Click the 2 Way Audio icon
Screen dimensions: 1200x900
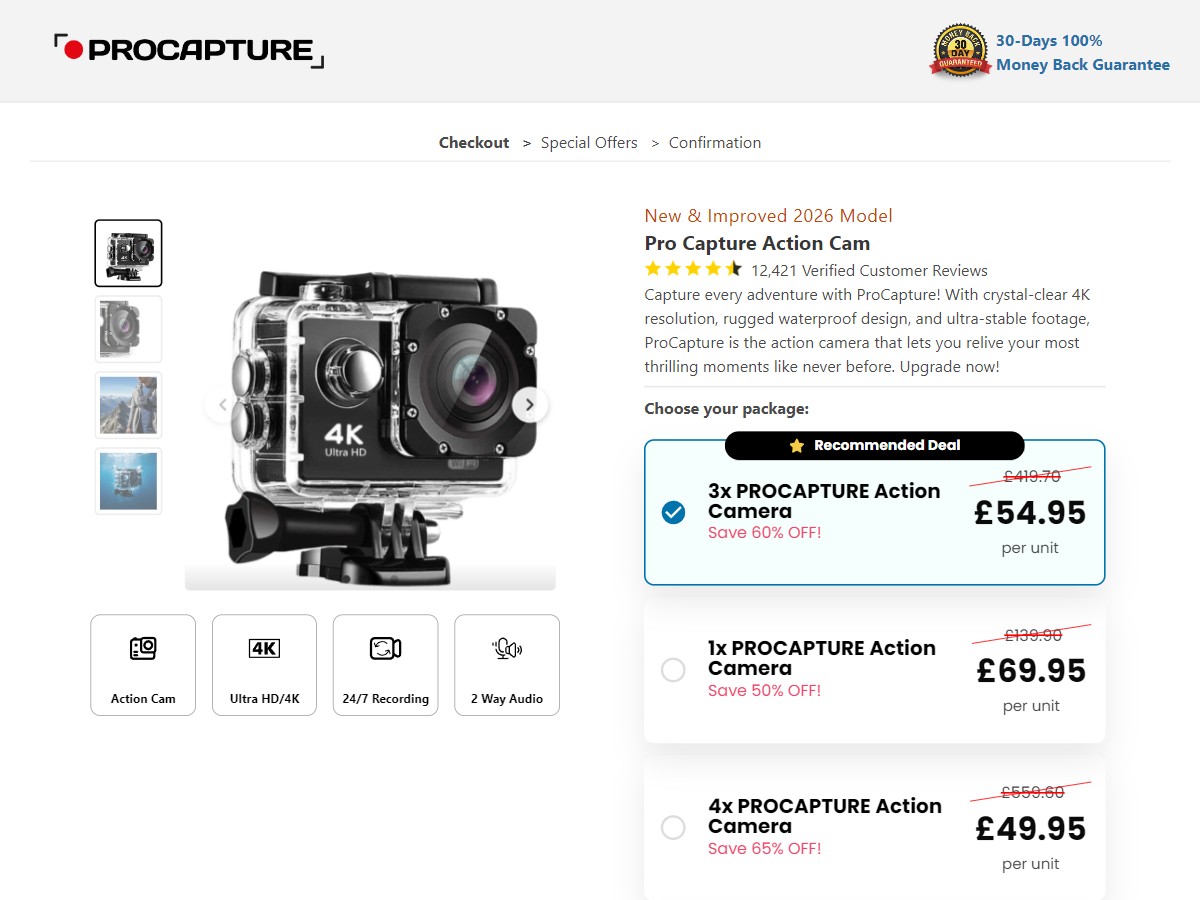pos(507,649)
